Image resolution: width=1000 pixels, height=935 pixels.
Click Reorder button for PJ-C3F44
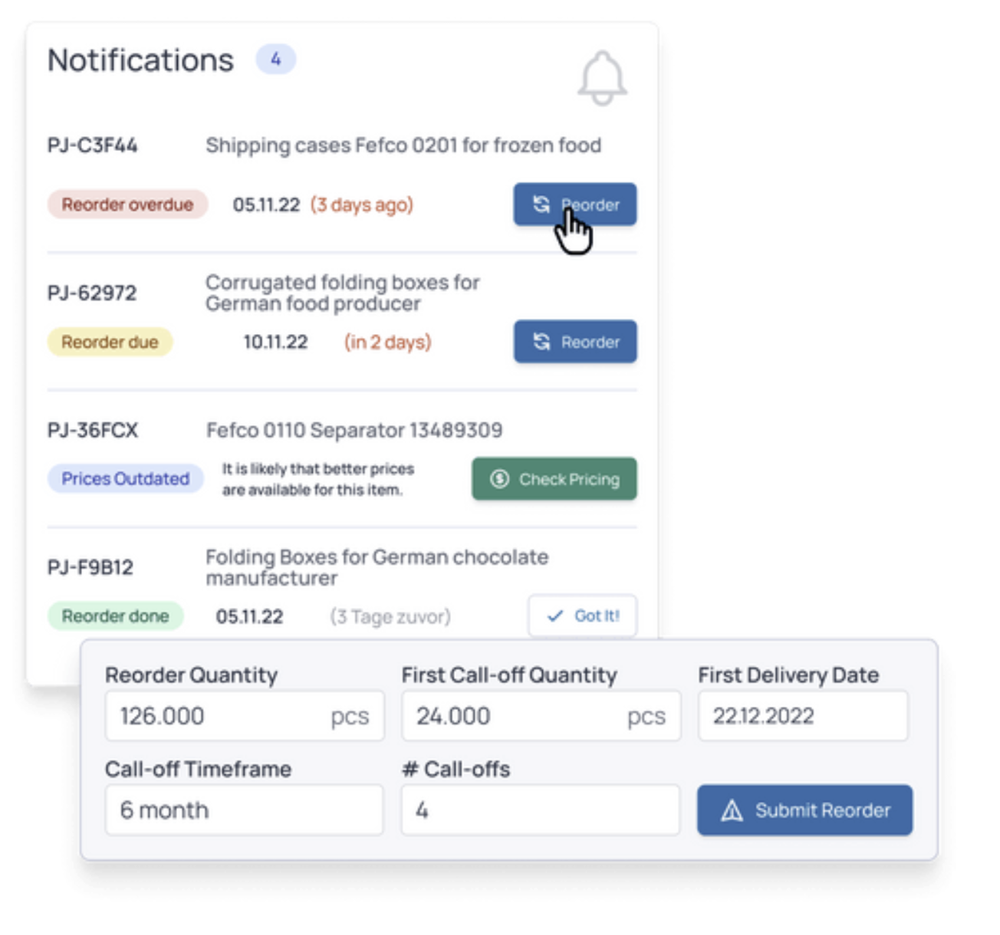click(x=575, y=204)
